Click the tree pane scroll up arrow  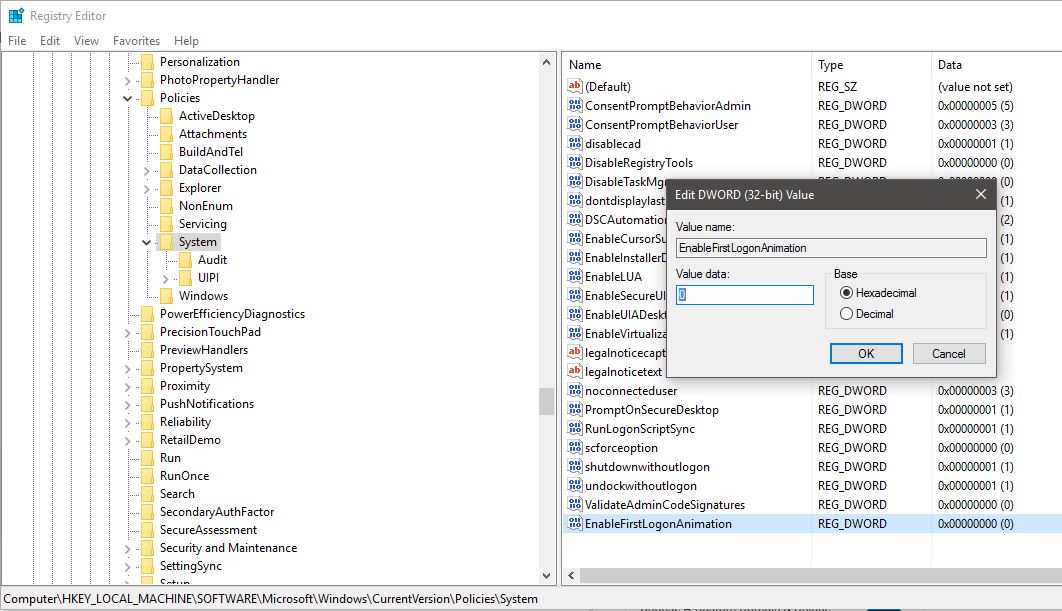pyautogui.click(x=546, y=62)
